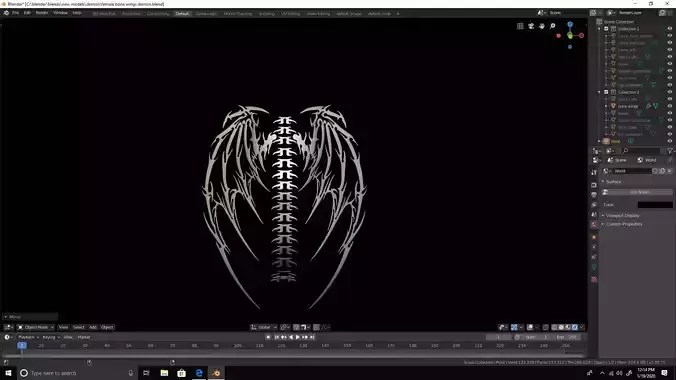Open viewport Add menu
This screenshot has width=676, height=380.
(93, 327)
